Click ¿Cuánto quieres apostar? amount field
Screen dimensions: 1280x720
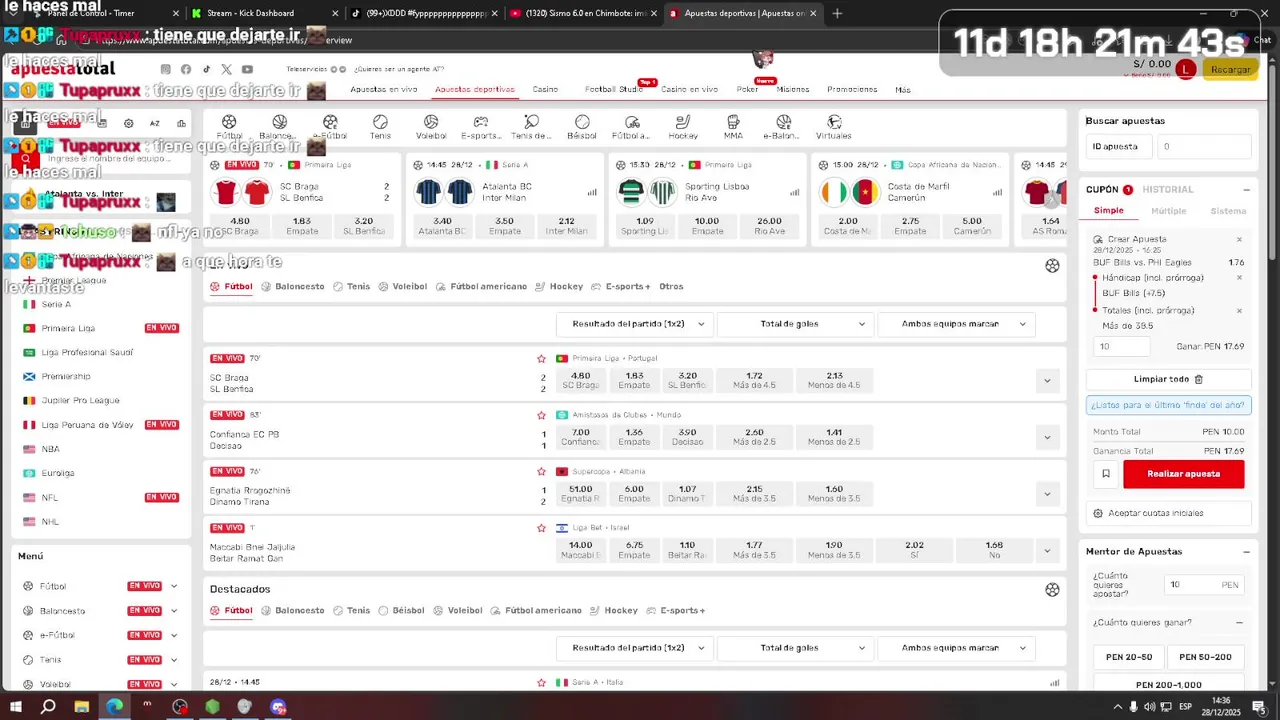(x=1205, y=585)
